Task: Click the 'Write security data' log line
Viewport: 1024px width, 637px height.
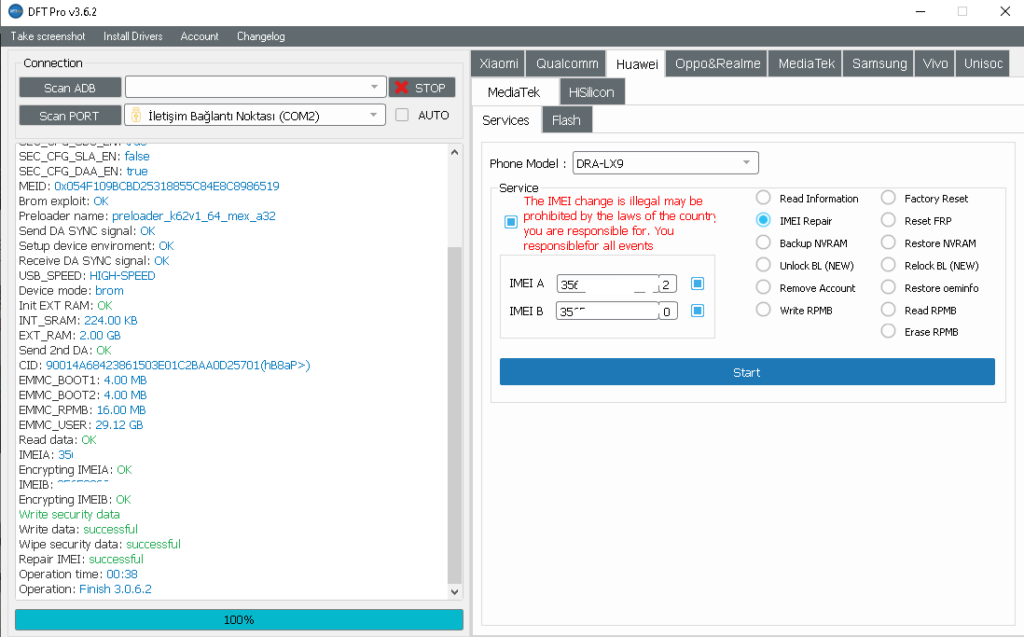Action: (69, 514)
